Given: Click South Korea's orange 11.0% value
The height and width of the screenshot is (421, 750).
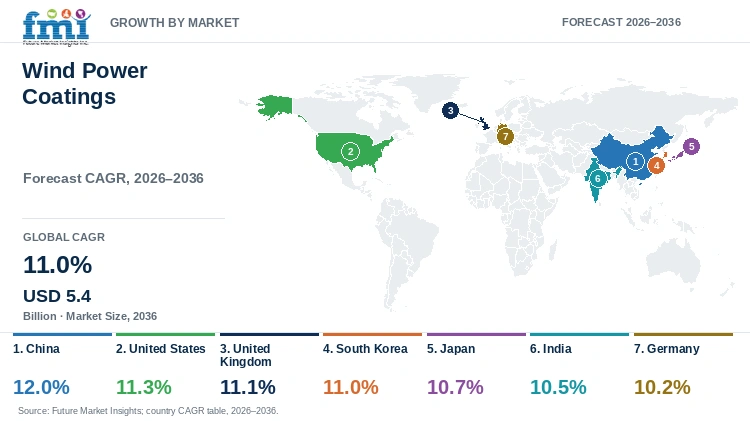Looking at the screenshot, I should [351, 387].
